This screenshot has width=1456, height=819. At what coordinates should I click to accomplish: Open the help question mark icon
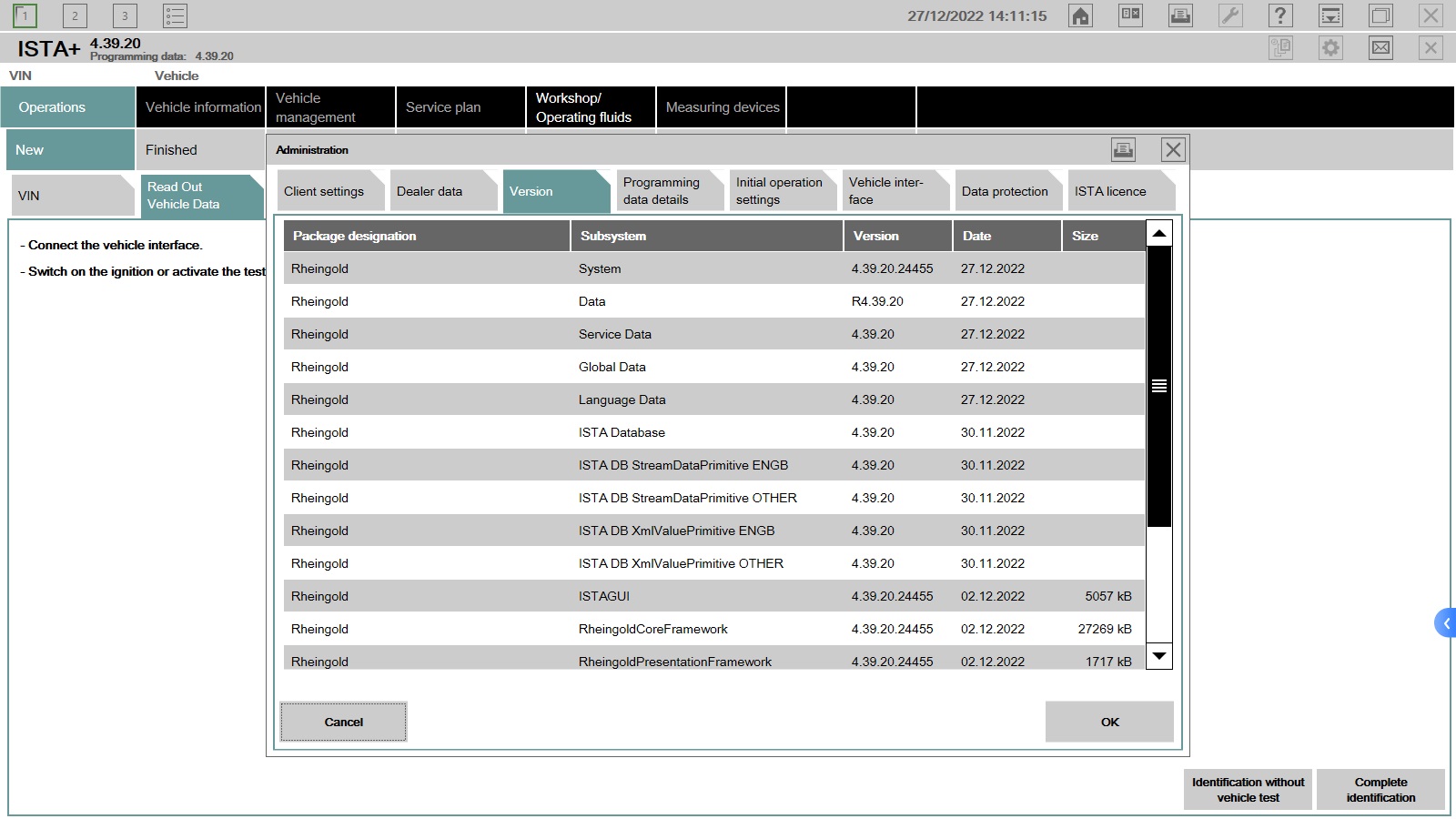pyautogui.click(x=1280, y=15)
